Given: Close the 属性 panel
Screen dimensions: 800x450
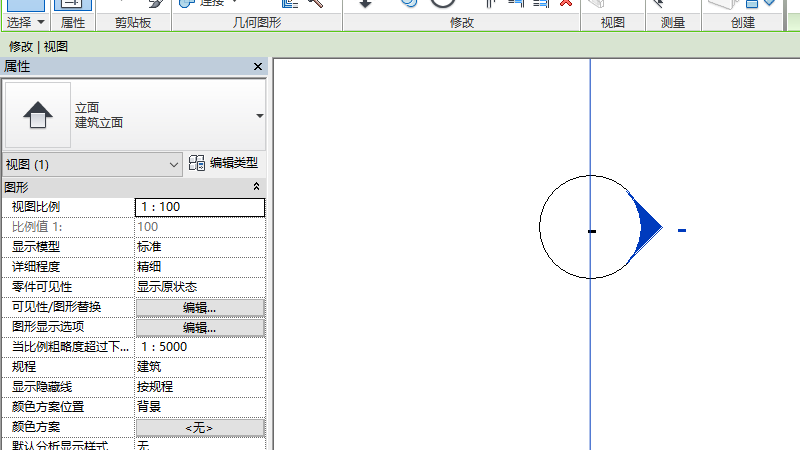Looking at the screenshot, I should (x=257, y=67).
